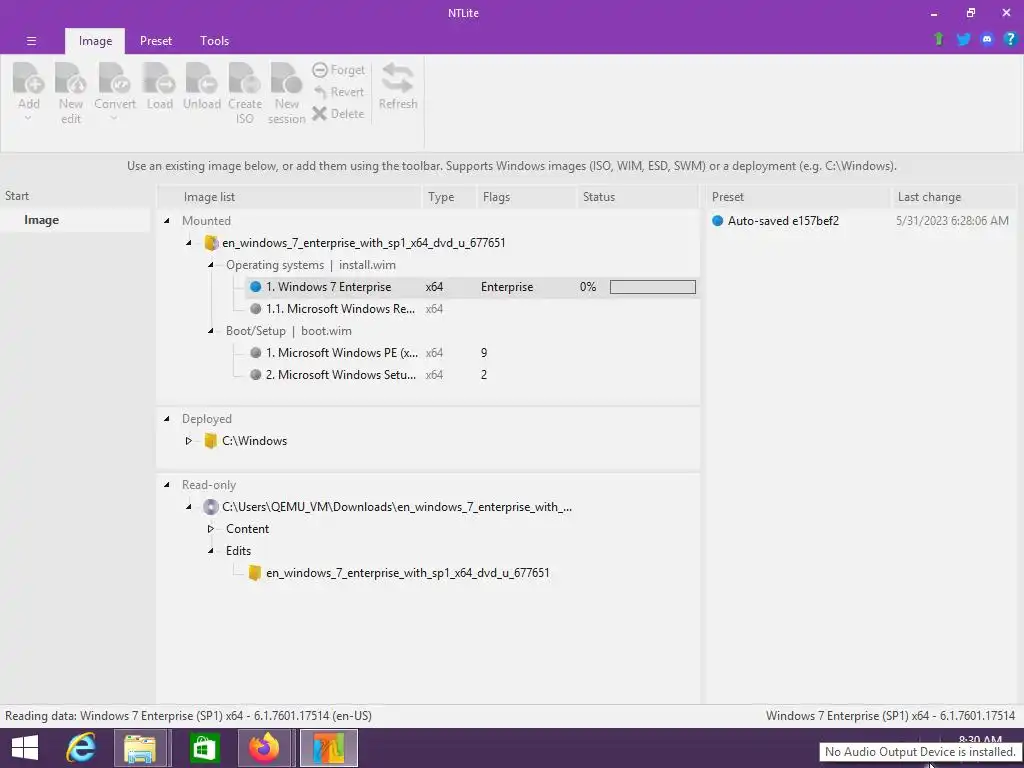This screenshot has width=1024, height=768.
Task: Click the Convert image toolbar icon
Action: click(114, 78)
